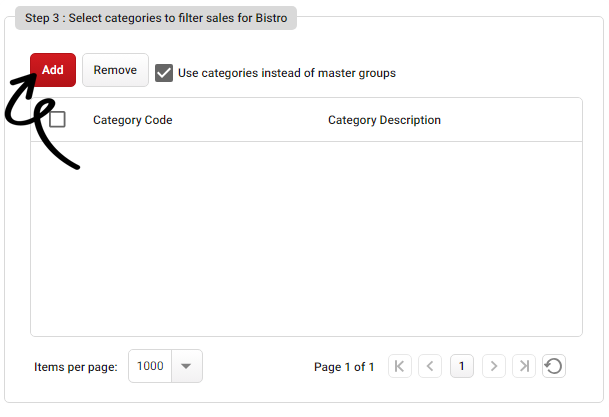Go to the next page arrow
The image size is (609, 417).
point(493,367)
